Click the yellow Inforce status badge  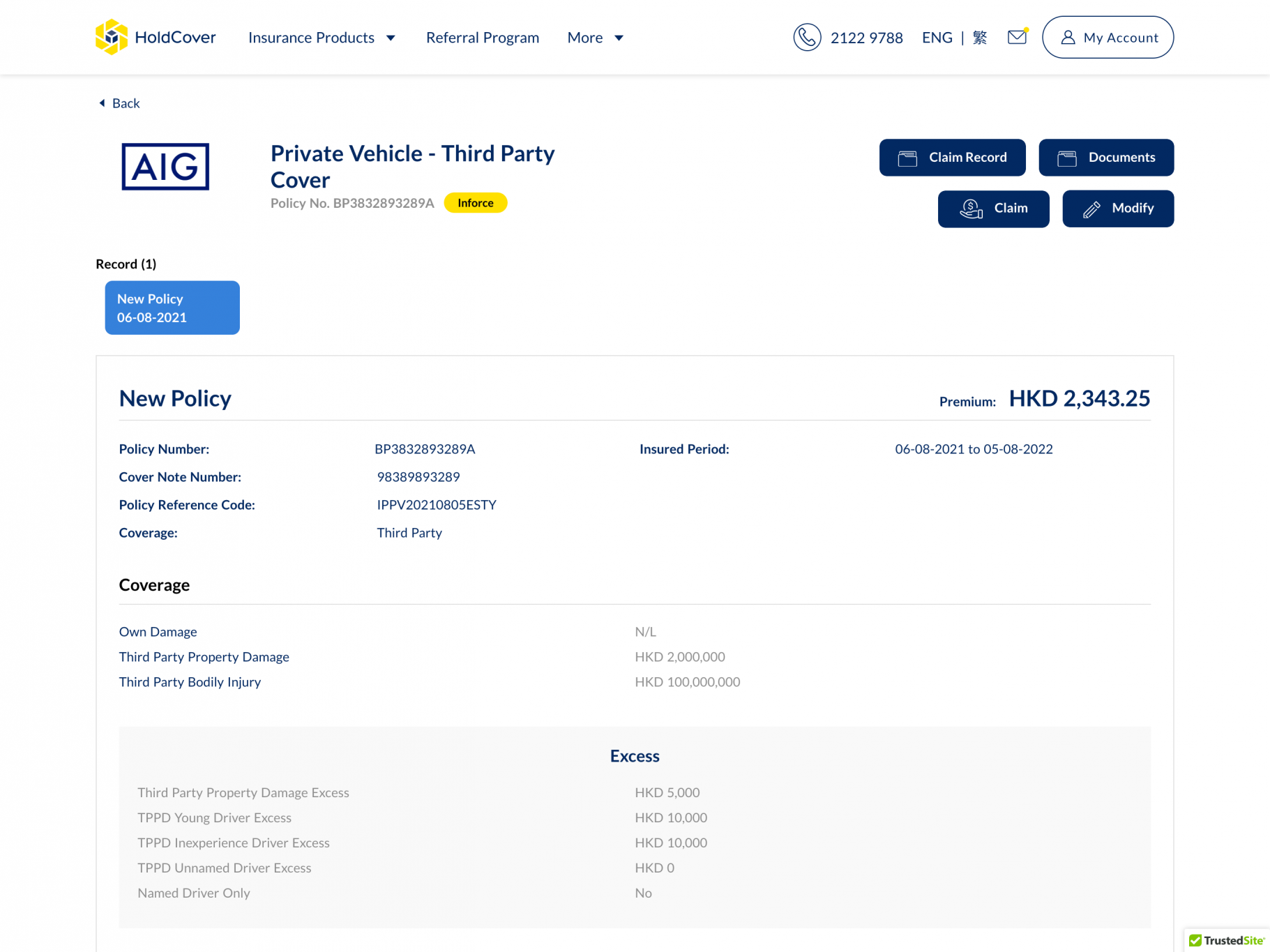476,203
